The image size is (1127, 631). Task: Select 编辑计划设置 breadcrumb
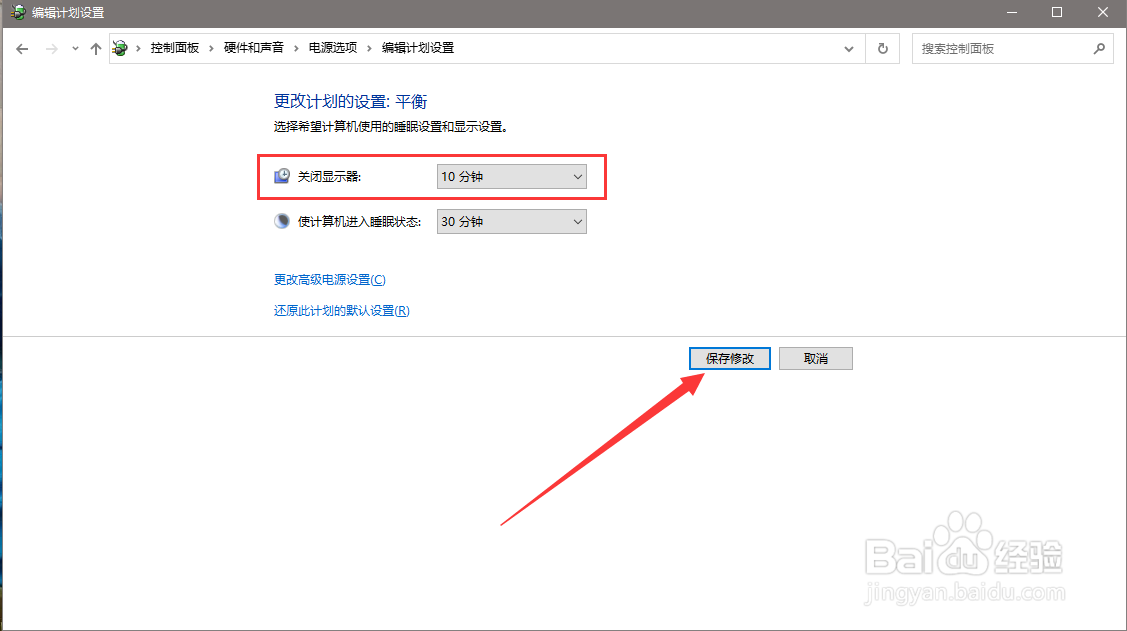pyautogui.click(x=418, y=48)
